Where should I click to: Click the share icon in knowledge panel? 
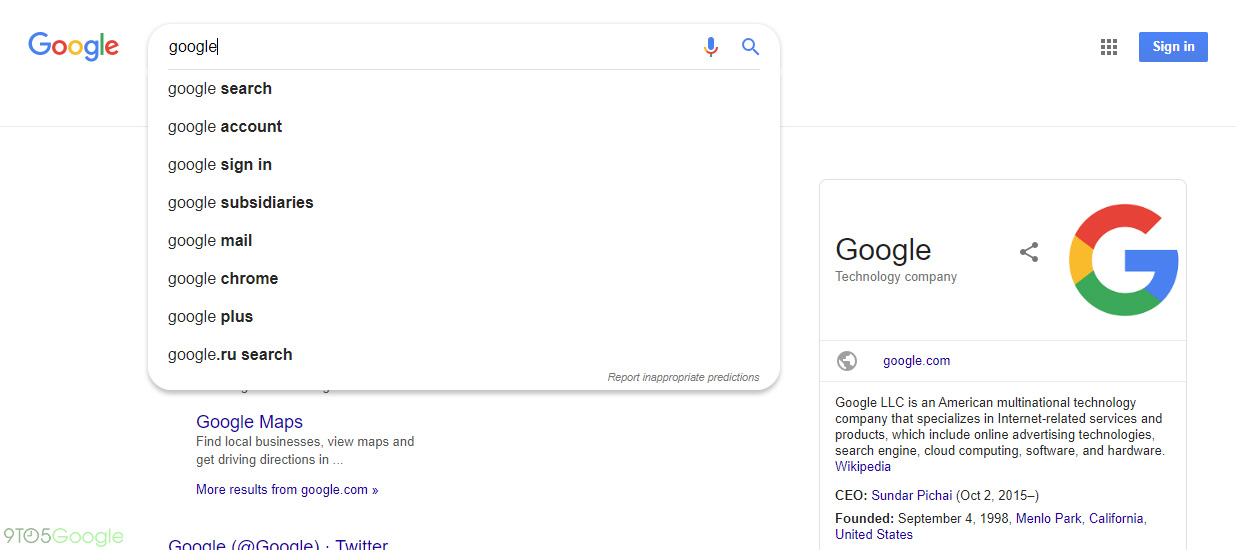click(x=1029, y=252)
